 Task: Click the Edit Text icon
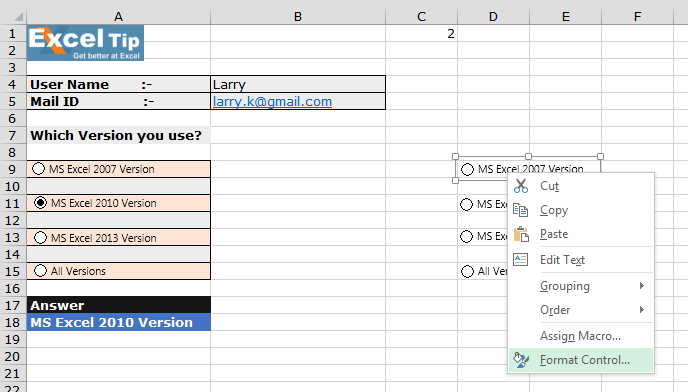(x=521, y=259)
